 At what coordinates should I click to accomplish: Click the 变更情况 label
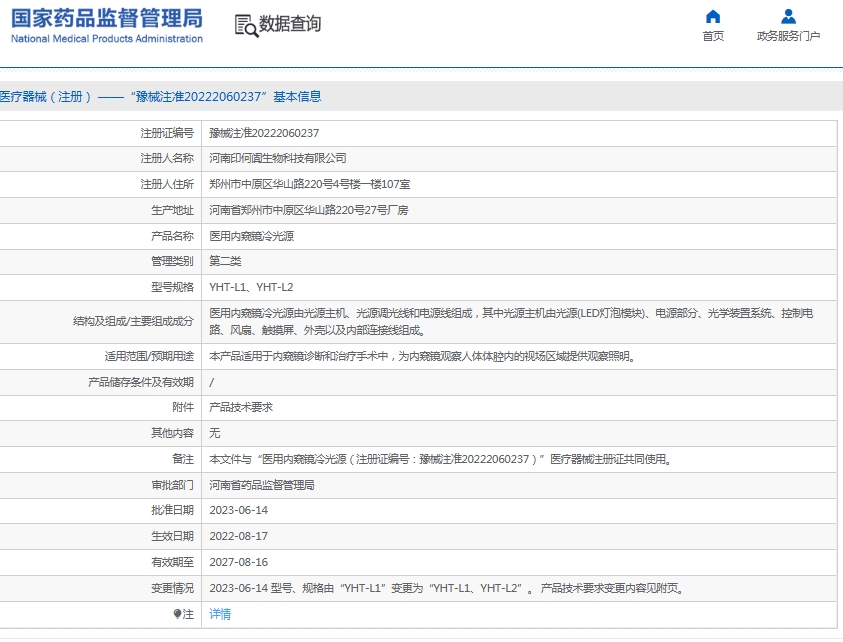coord(173,588)
